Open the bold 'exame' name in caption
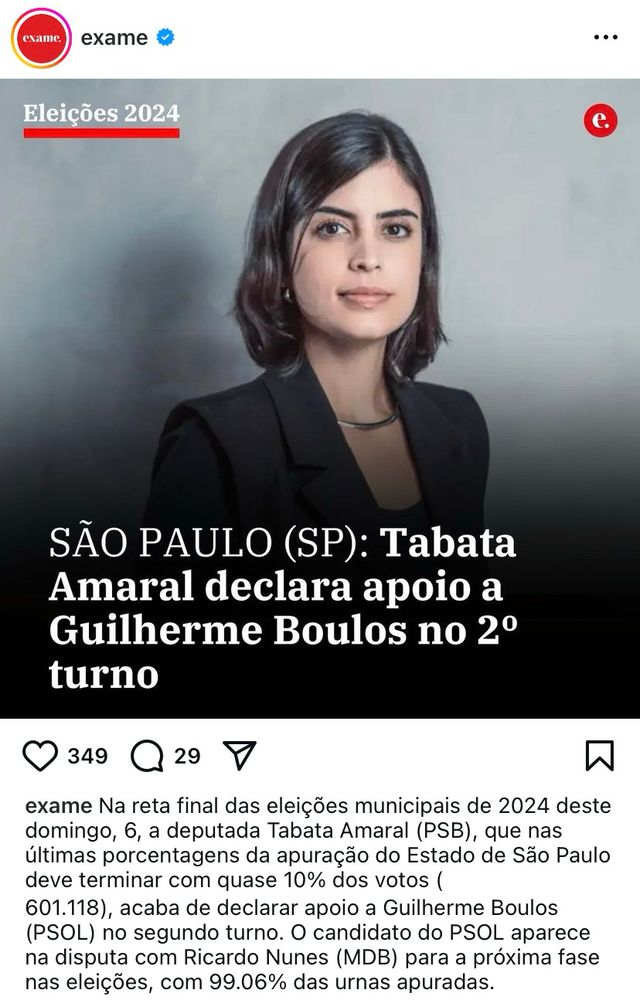The height and width of the screenshot is (1000, 640). 59,805
